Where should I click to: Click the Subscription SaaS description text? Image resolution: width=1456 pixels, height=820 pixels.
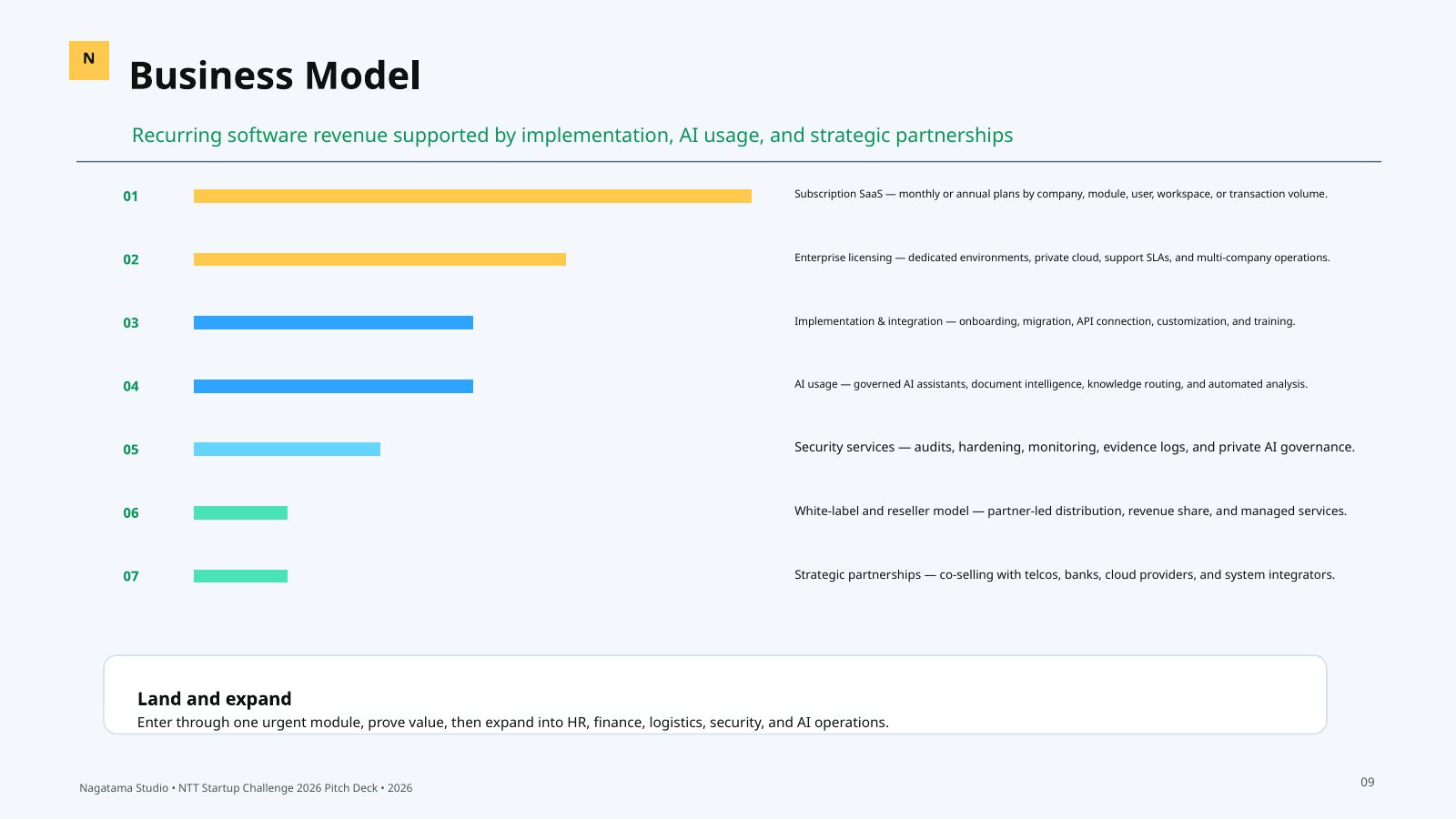click(x=1061, y=194)
